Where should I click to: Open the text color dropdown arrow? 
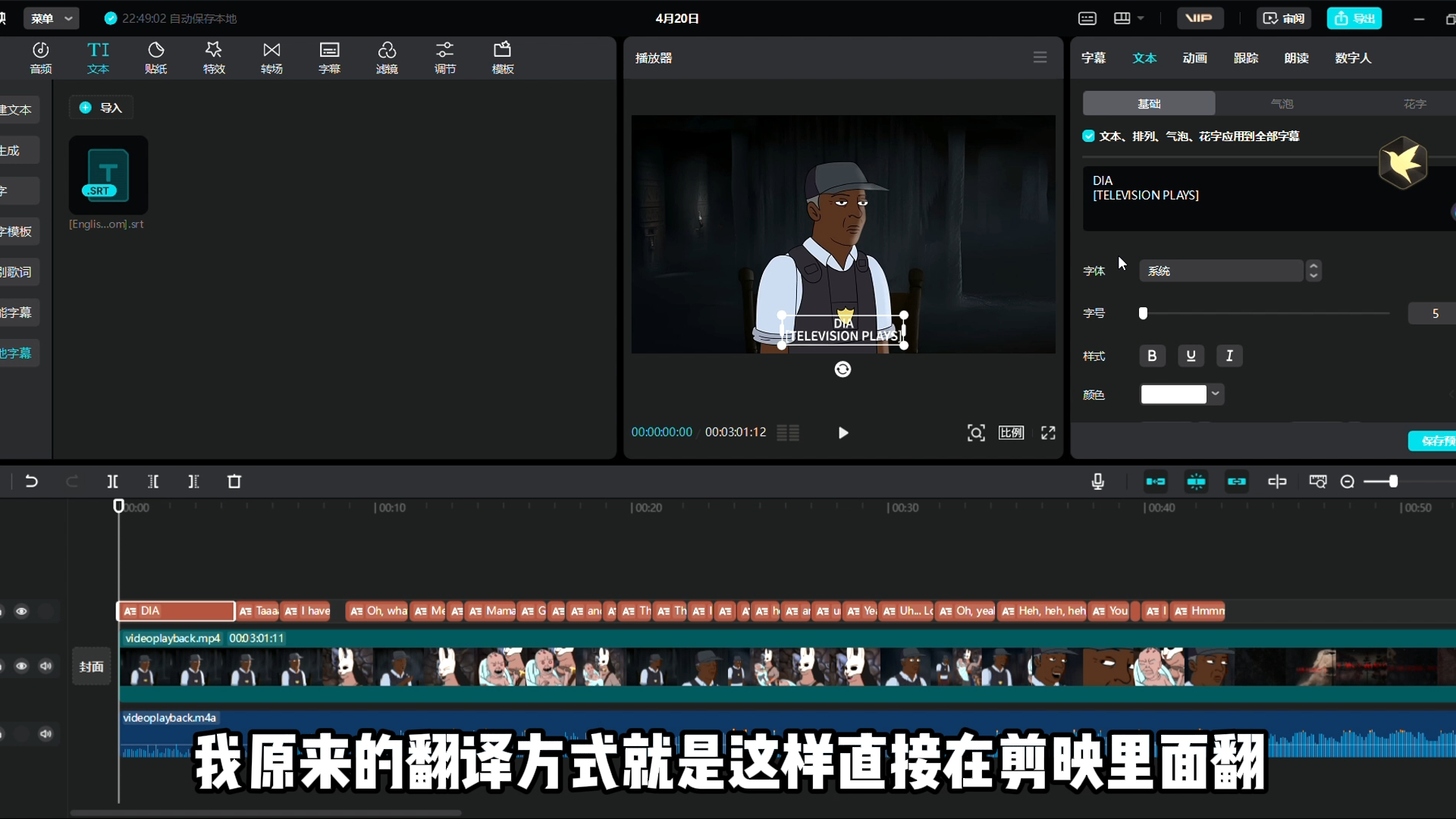coord(1216,394)
